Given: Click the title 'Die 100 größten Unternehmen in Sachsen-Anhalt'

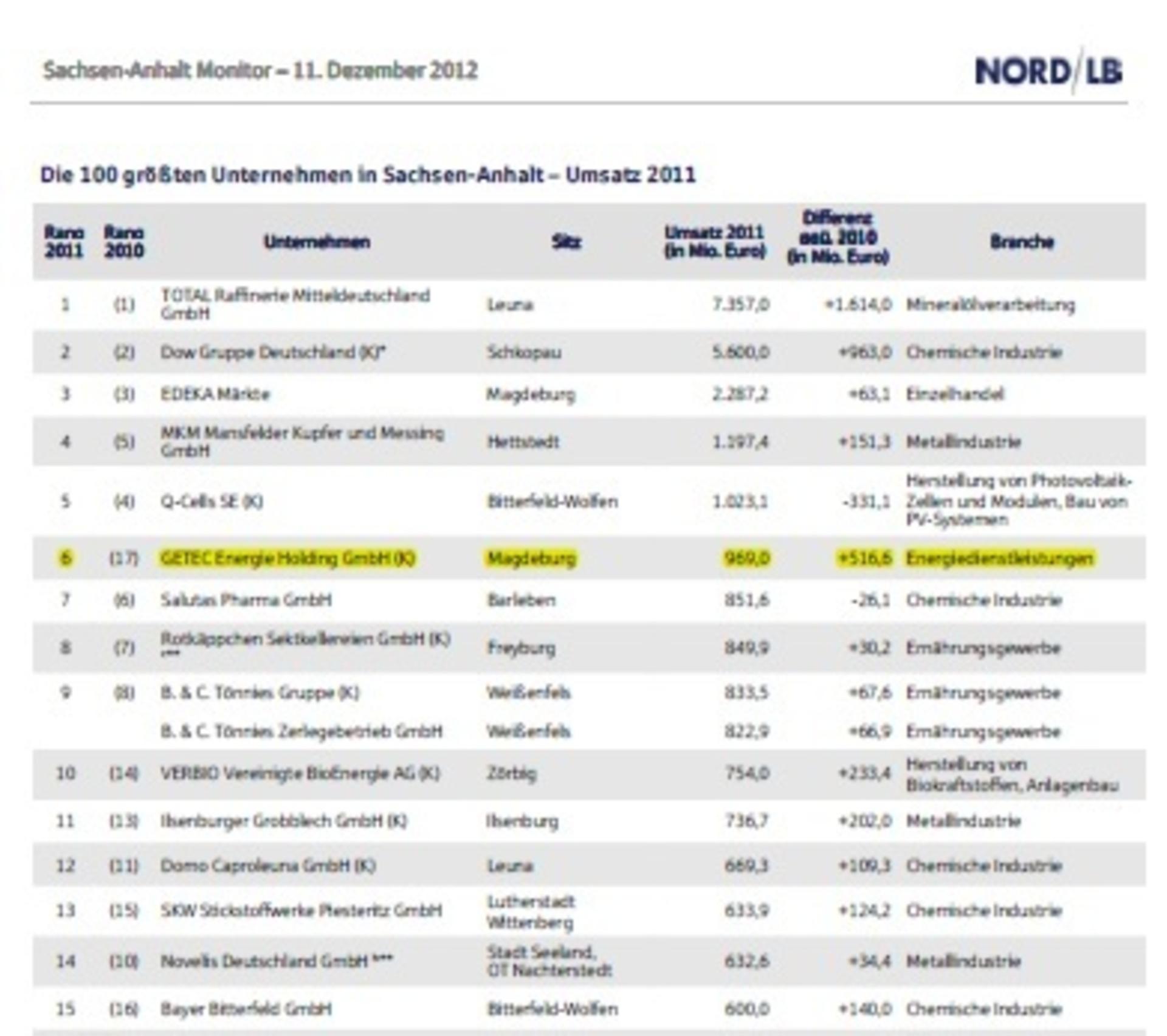Looking at the screenshot, I should pyautogui.click(x=292, y=175).
